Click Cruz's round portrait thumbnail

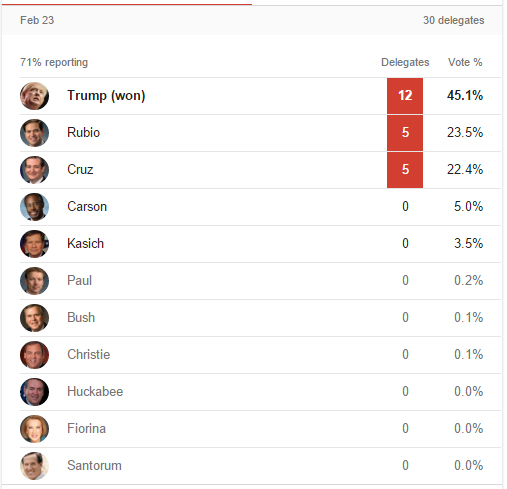pos(34,170)
